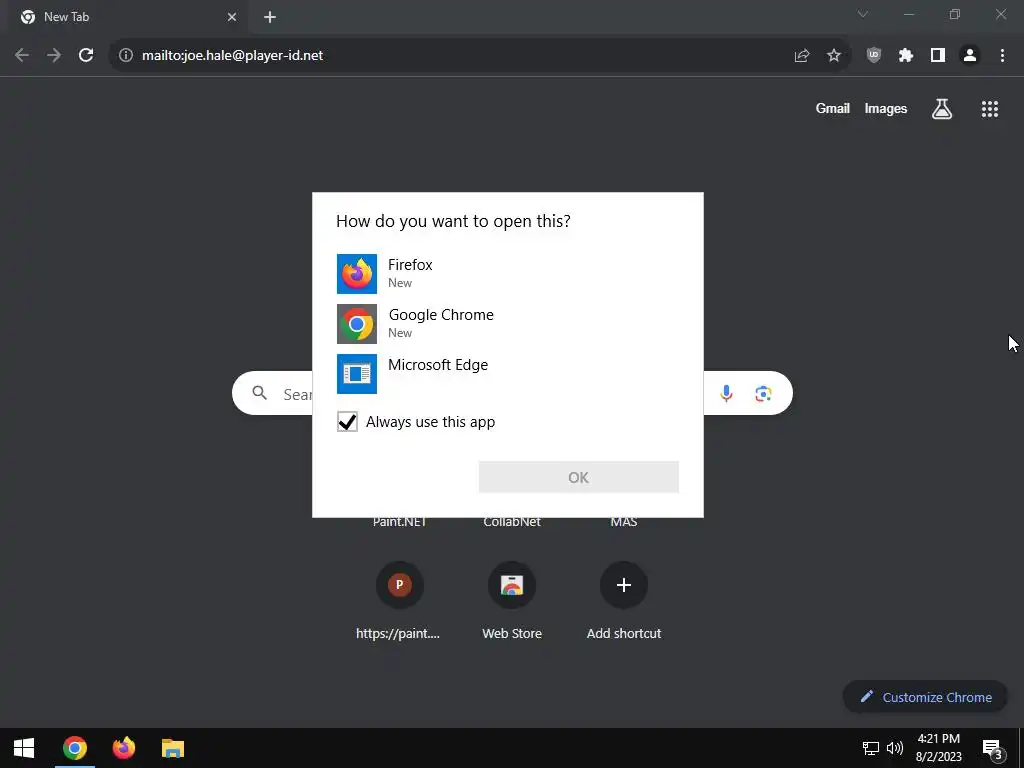This screenshot has height=768, width=1024.
Task: Reload the page with the refresh icon
Action: click(x=86, y=56)
